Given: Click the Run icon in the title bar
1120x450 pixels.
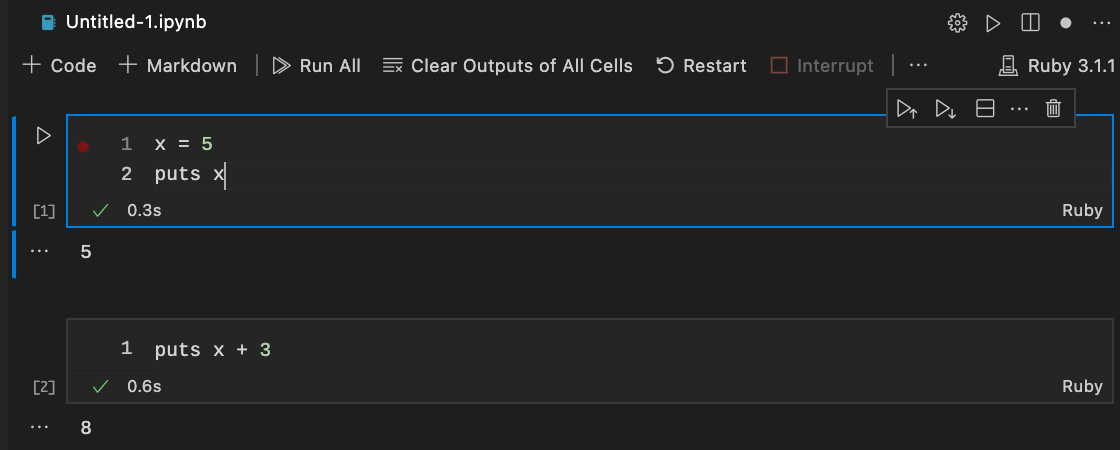Looking at the screenshot, I should [x=993, y=22].
